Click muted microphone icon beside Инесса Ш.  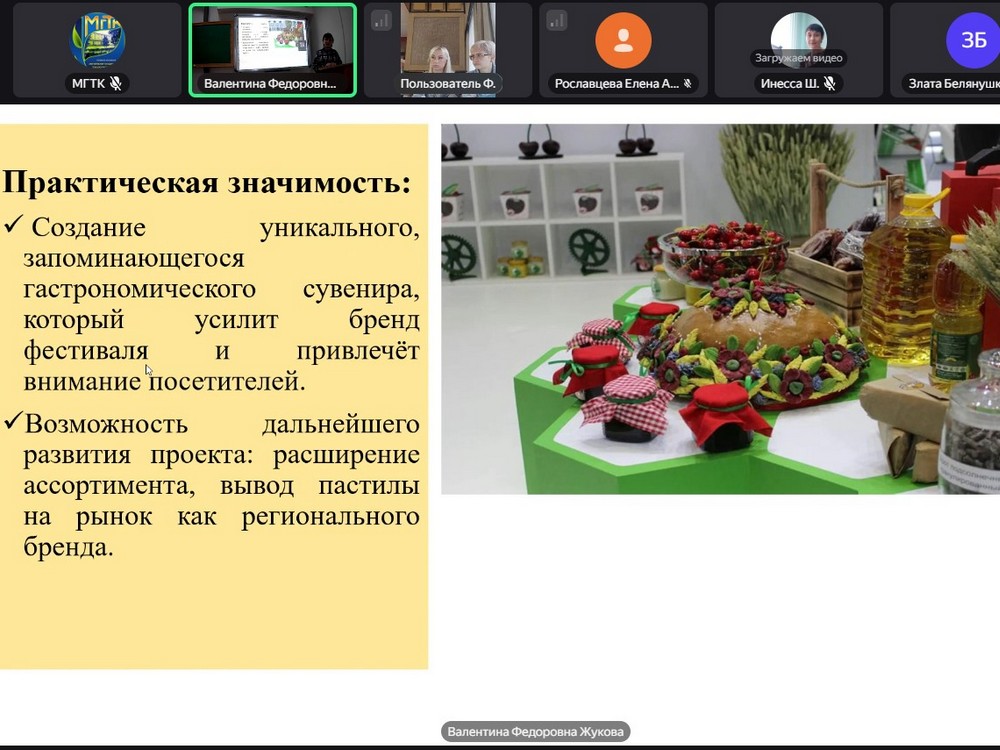point(829,84)
